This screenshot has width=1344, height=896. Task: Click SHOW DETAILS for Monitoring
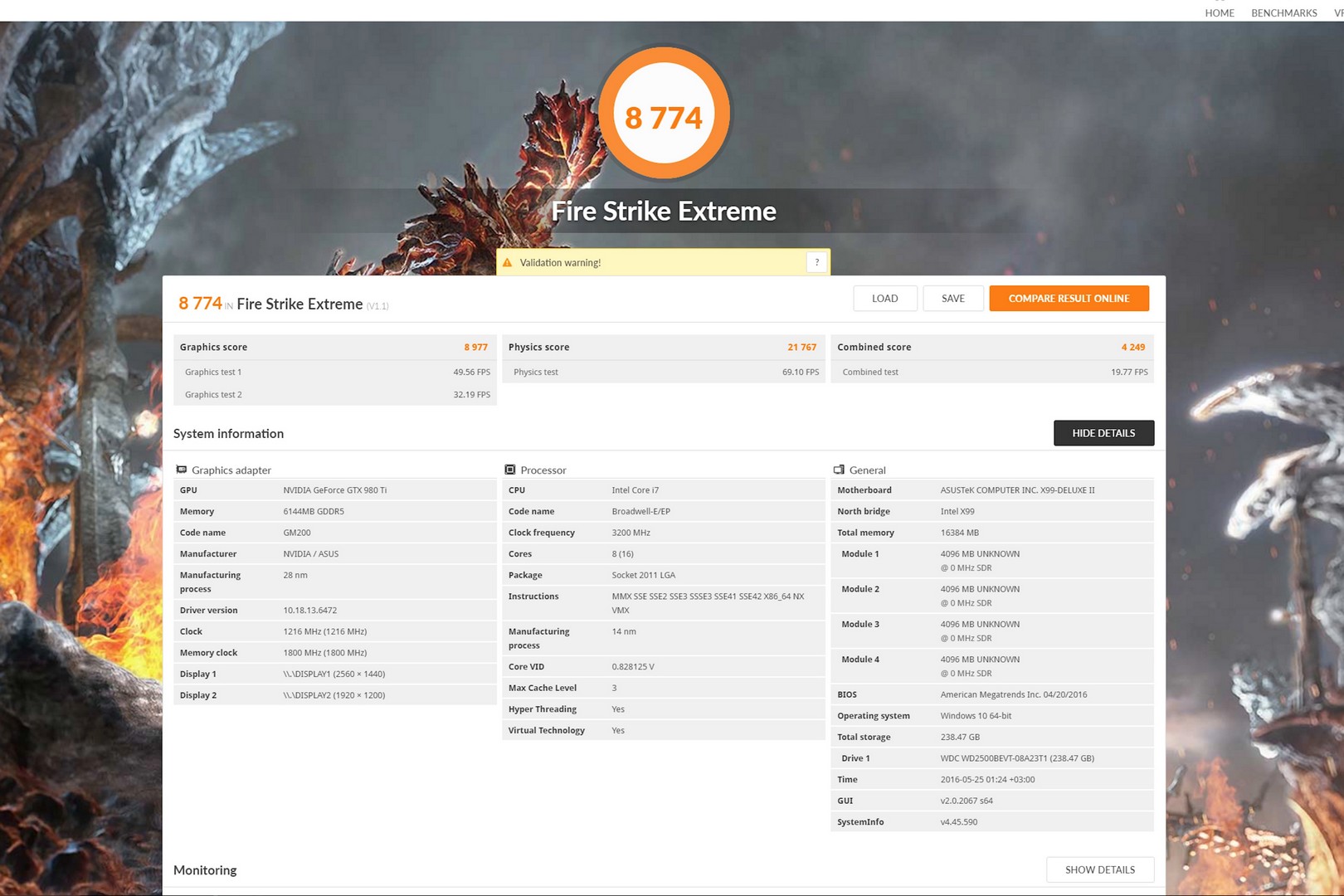[x=1100, y=869]
